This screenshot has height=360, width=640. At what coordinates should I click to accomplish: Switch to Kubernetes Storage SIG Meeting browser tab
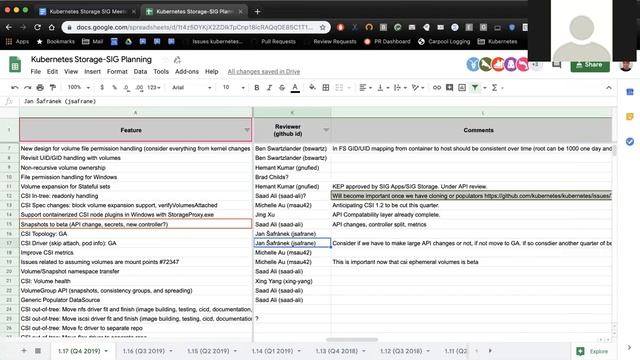click(x=87, y=11)
